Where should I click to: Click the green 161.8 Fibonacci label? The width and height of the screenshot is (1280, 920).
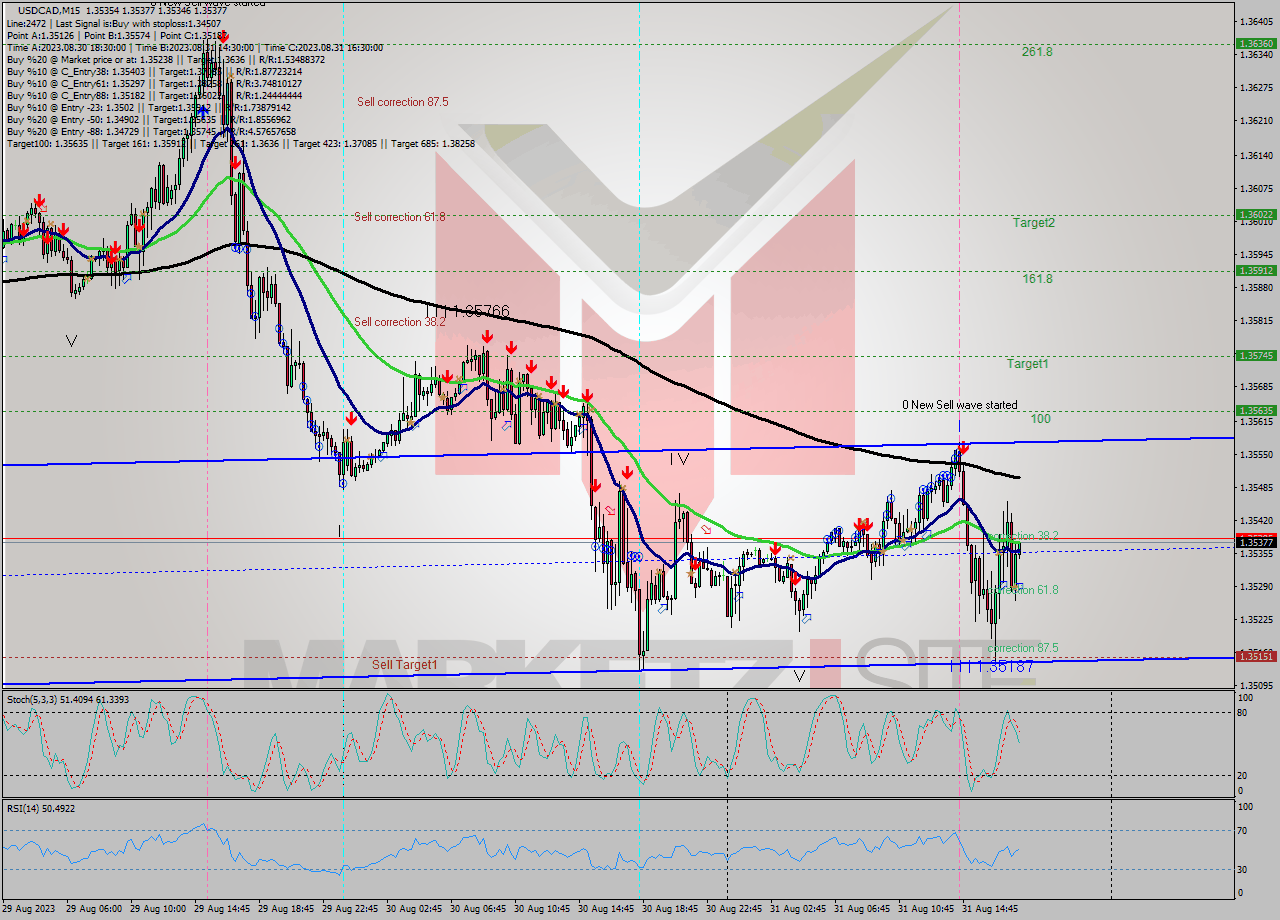(x=1037, y=279)
